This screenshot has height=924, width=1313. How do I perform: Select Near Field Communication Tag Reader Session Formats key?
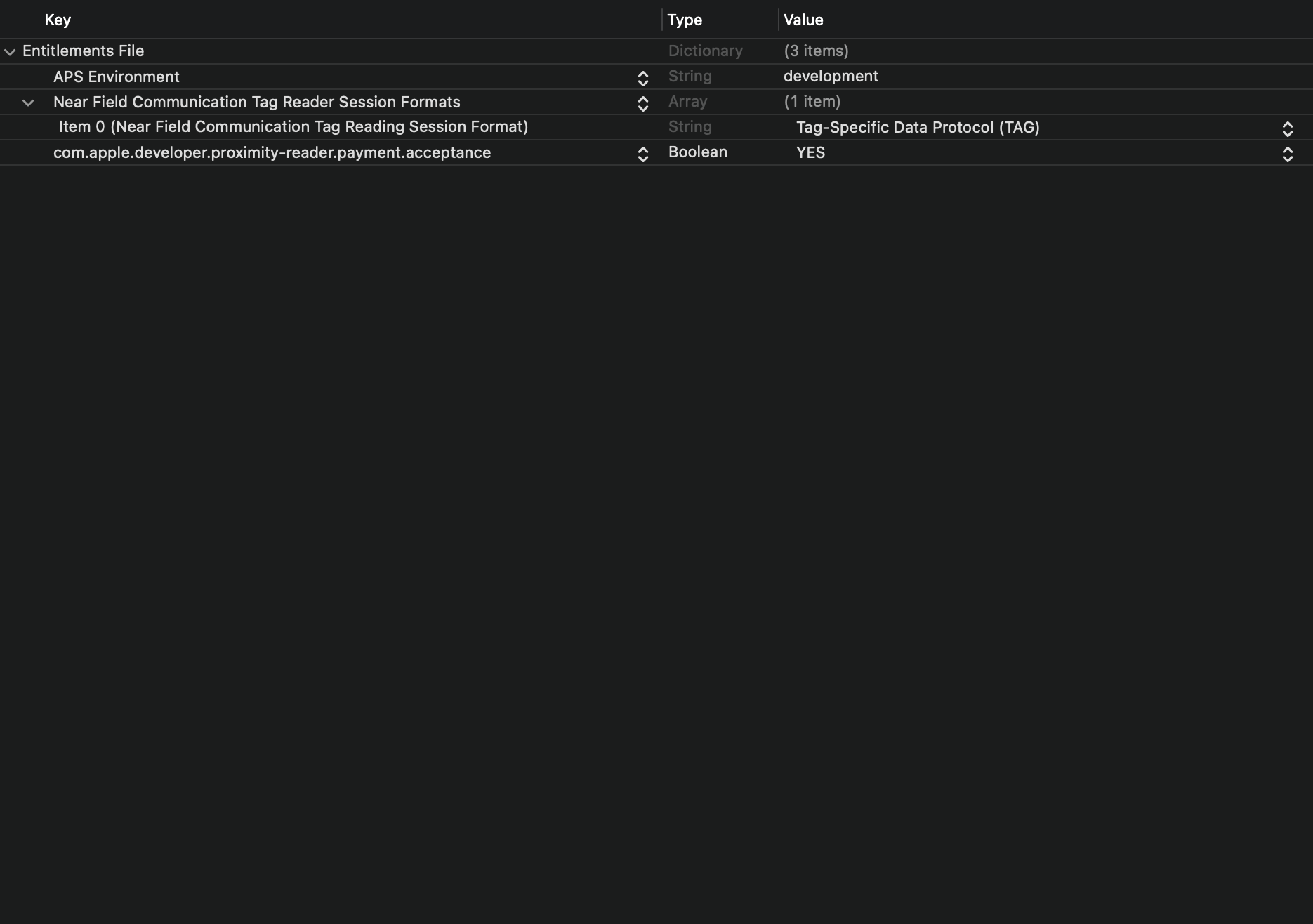257,102
